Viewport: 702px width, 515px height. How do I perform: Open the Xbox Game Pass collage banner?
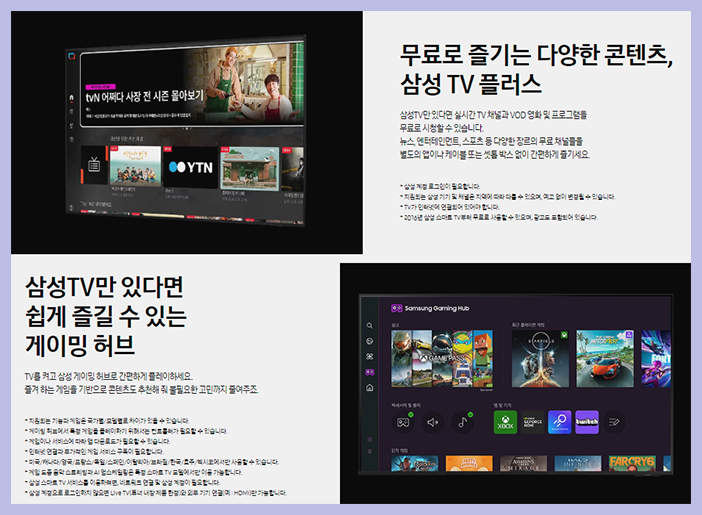click(x=442, y=359)
